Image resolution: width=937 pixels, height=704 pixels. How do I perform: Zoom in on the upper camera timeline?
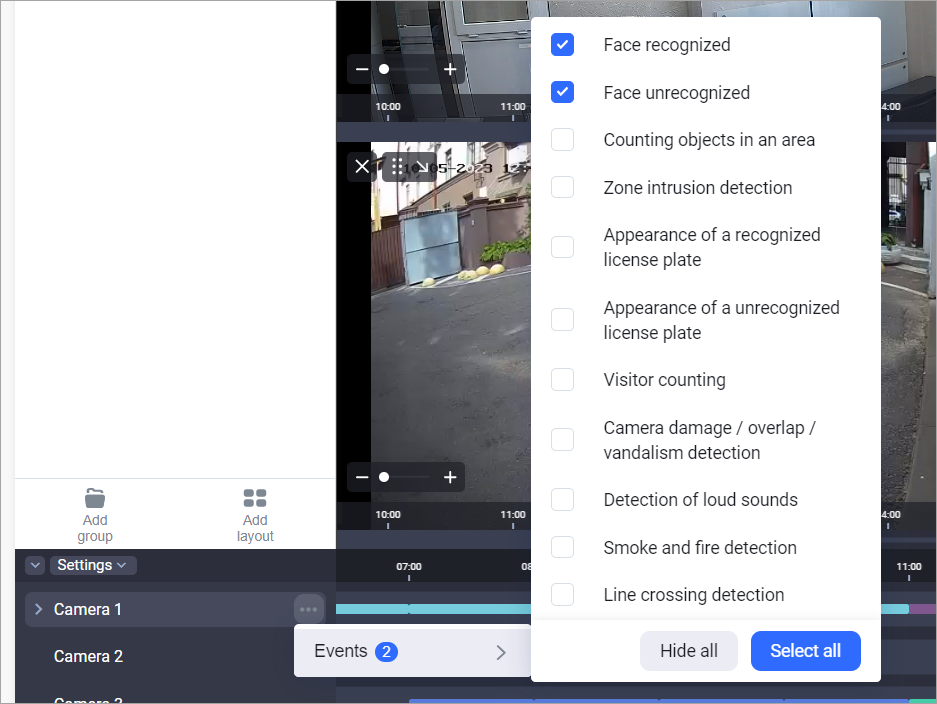[450, 69]
